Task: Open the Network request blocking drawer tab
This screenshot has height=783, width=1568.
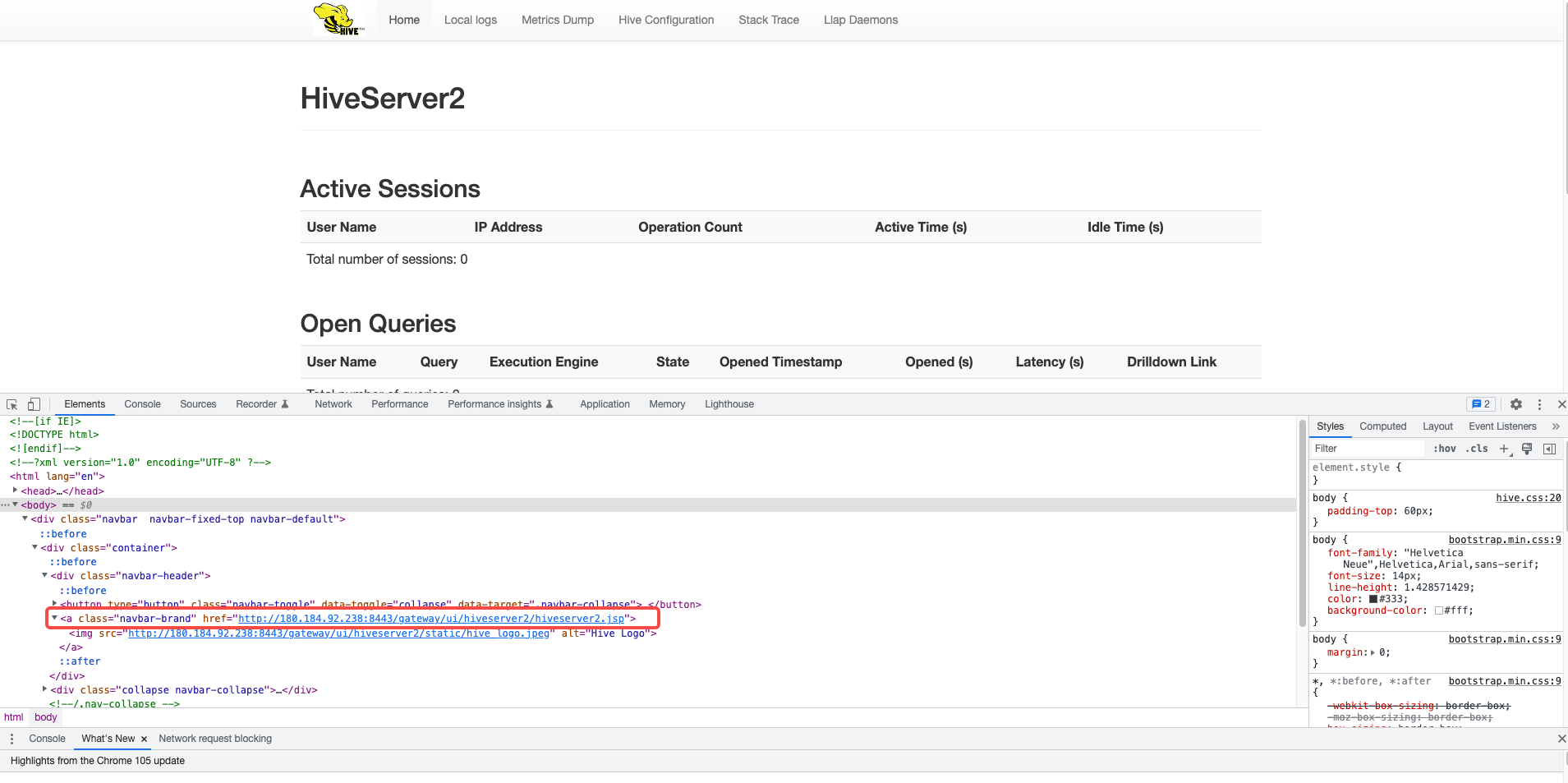Action: [215, 739]
